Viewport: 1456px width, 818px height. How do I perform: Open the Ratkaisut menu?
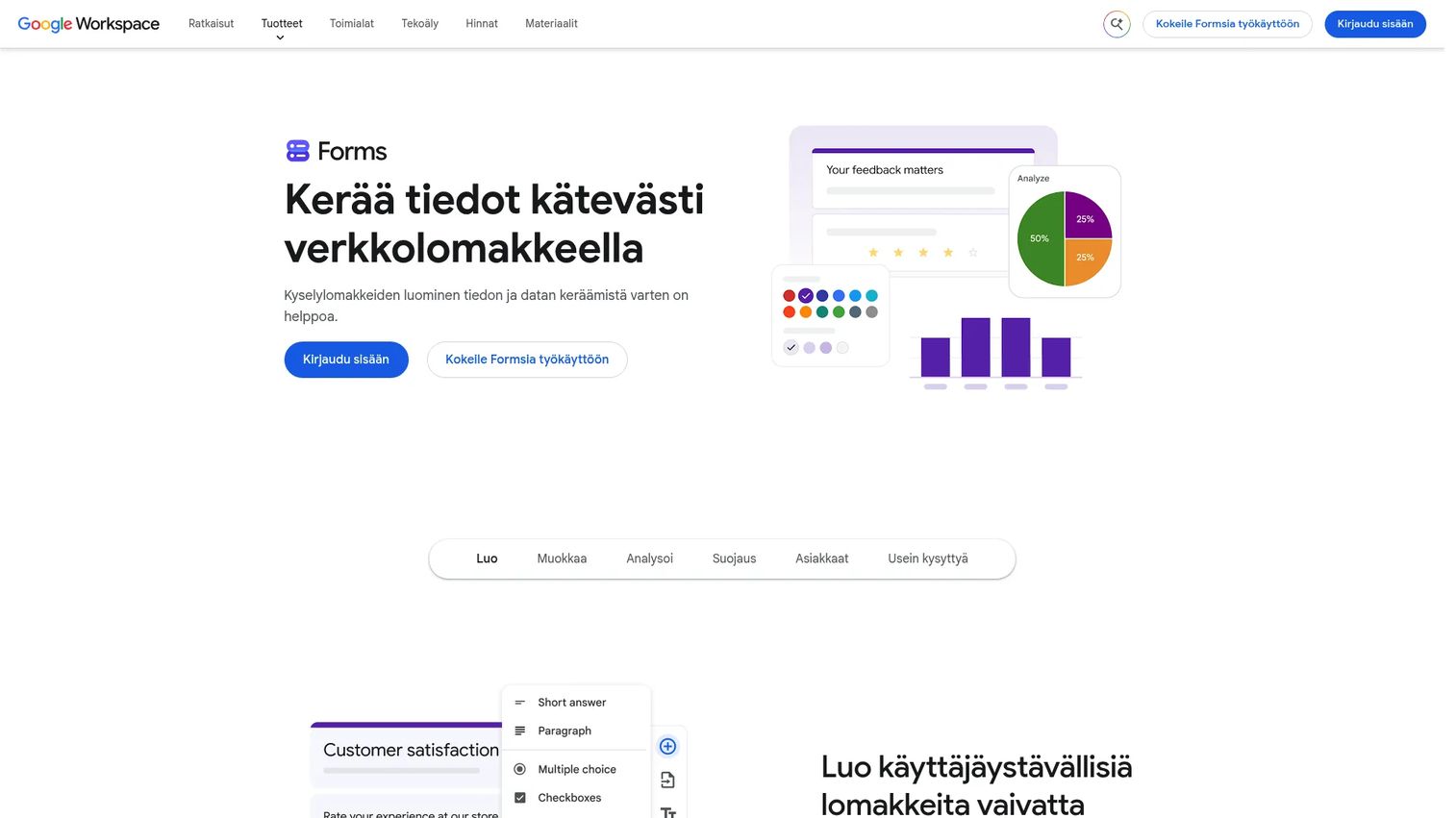point(211,24)
